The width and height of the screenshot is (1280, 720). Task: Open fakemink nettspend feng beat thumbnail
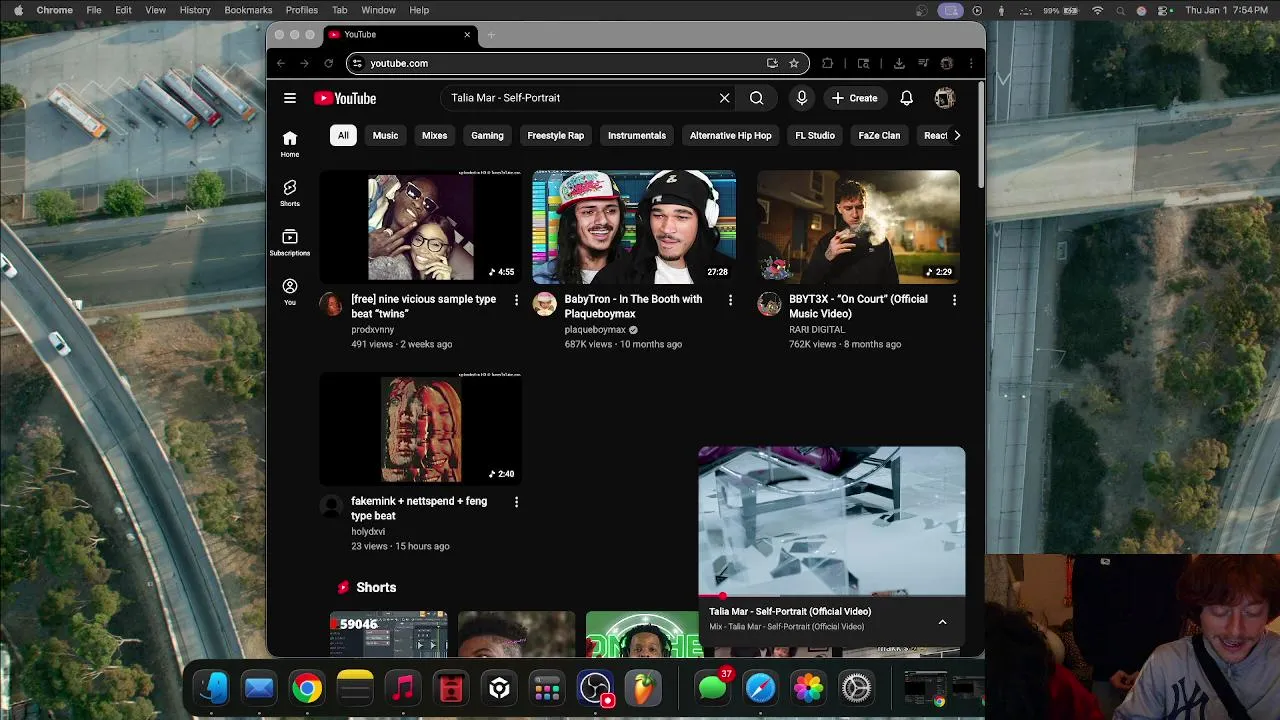point(420,428)
